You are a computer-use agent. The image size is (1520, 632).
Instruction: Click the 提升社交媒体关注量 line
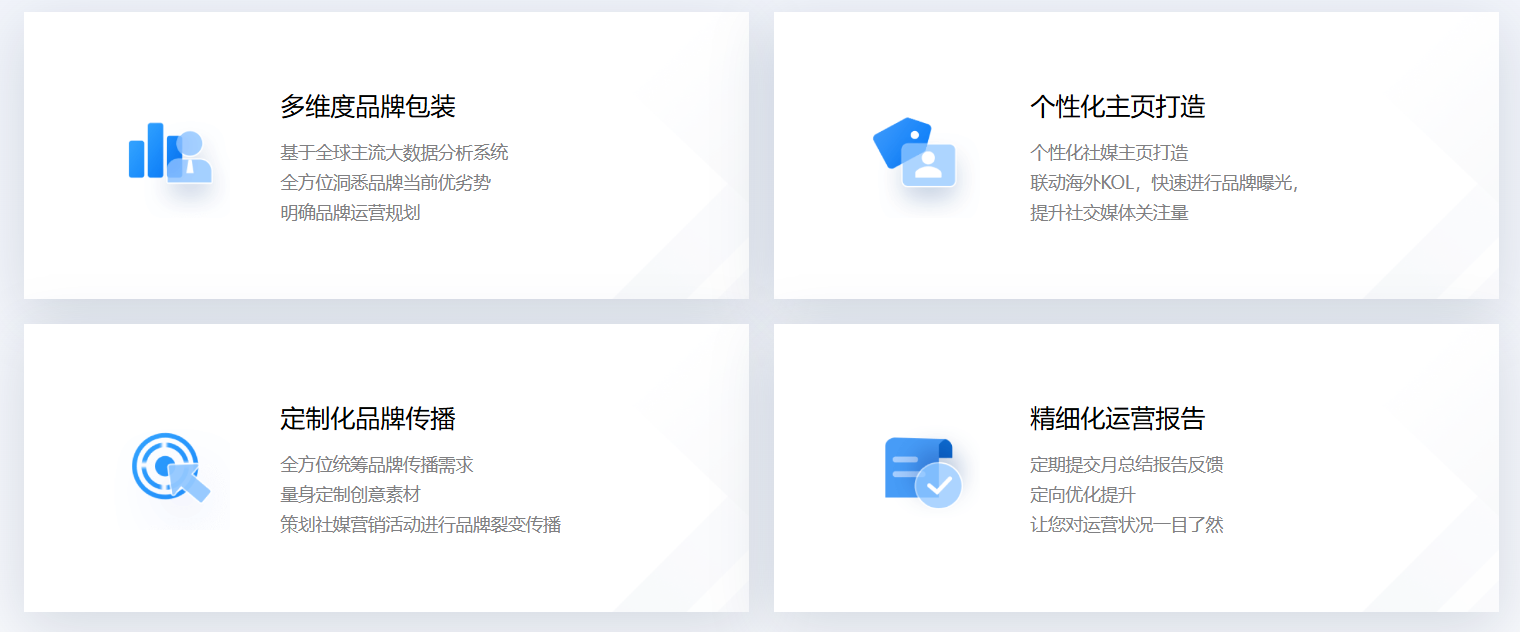coord(1109,213)
